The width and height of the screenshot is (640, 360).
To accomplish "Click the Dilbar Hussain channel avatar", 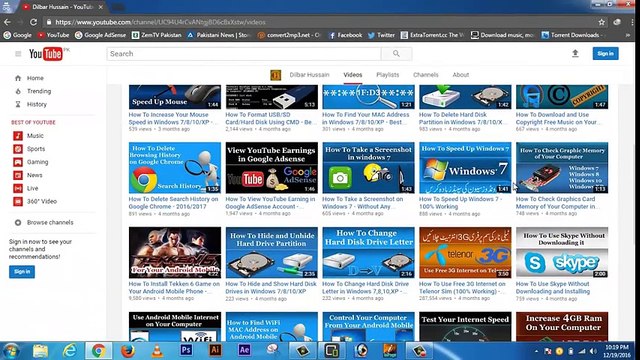I will (x=276, y=75).
